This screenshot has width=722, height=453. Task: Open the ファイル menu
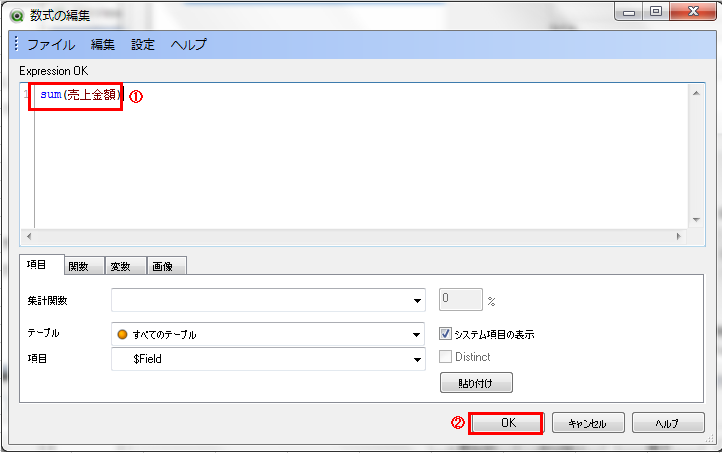(51, 45)
